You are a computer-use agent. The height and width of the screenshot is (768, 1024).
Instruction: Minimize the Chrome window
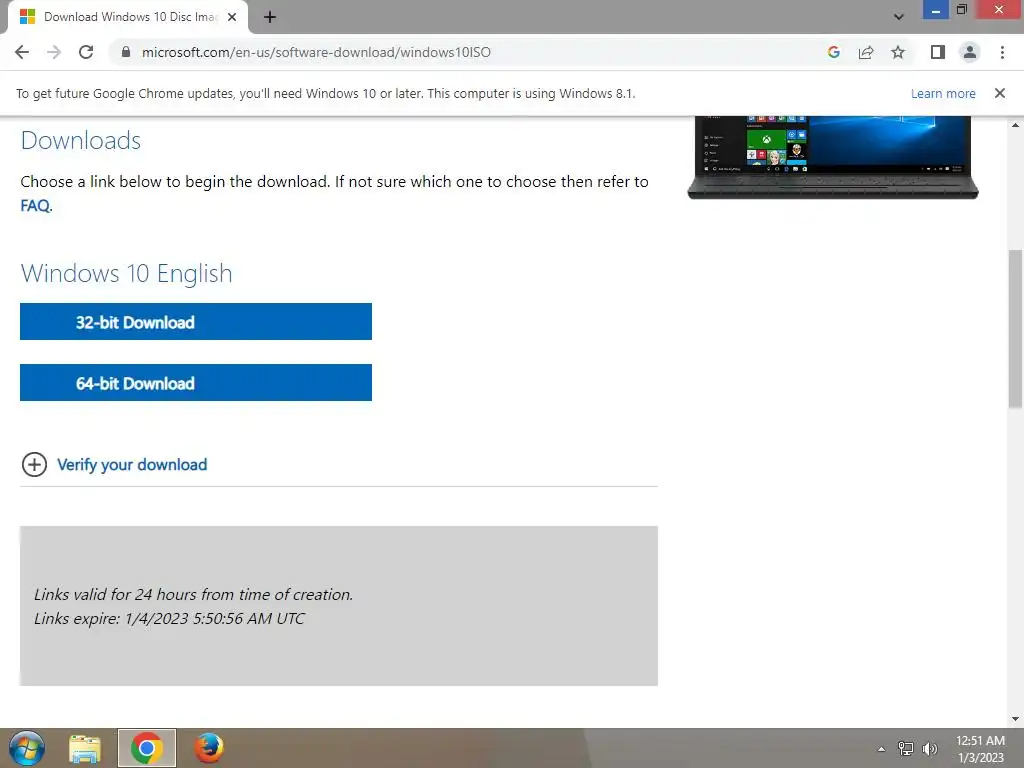pyautogui.click(x=935, y=10)
